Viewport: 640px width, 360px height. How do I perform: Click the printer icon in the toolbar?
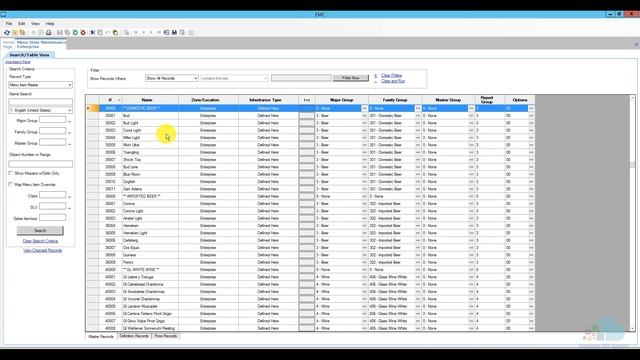pos(49,32)
